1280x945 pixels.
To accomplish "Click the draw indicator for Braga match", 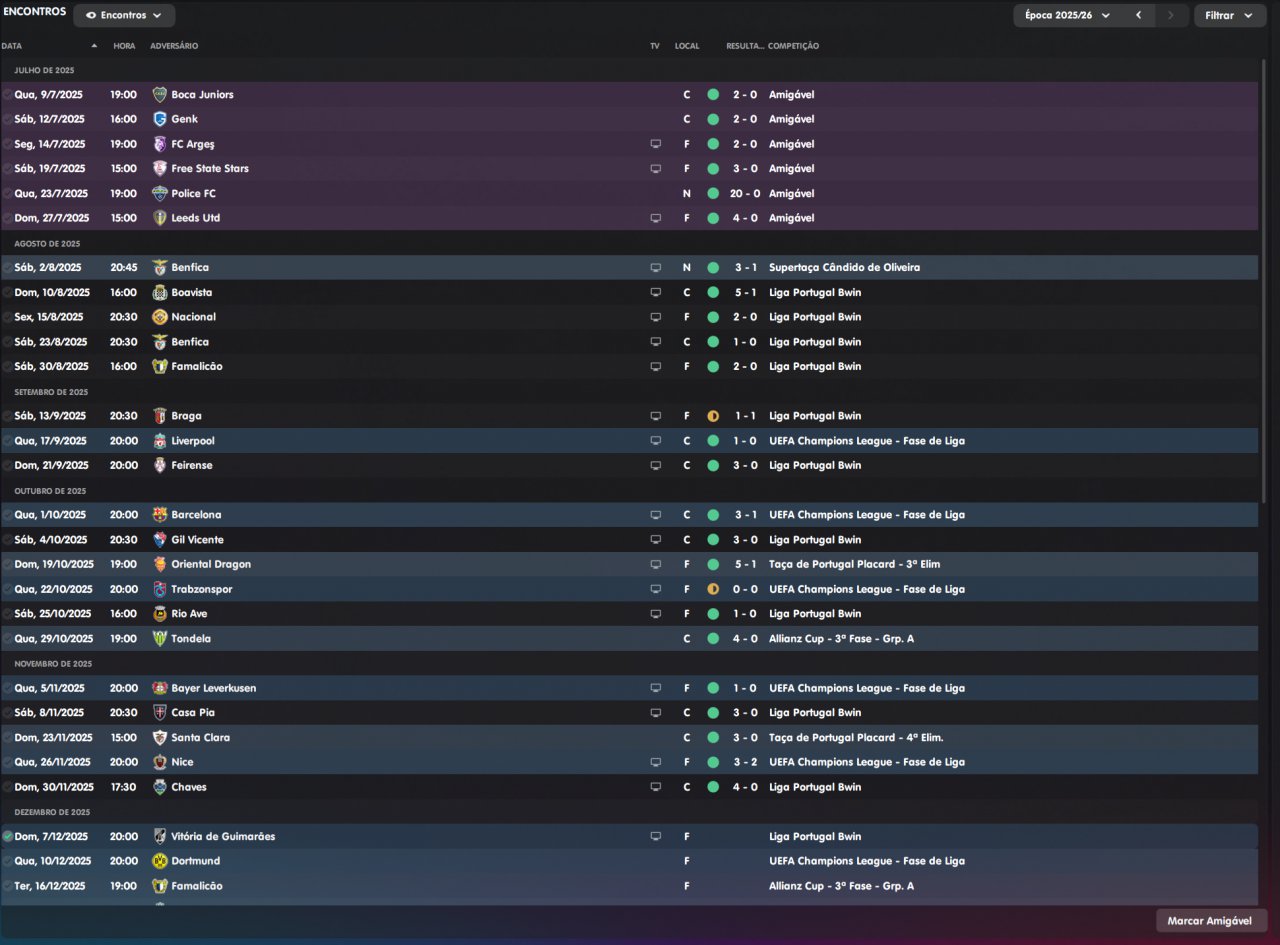I will [713, 416].
